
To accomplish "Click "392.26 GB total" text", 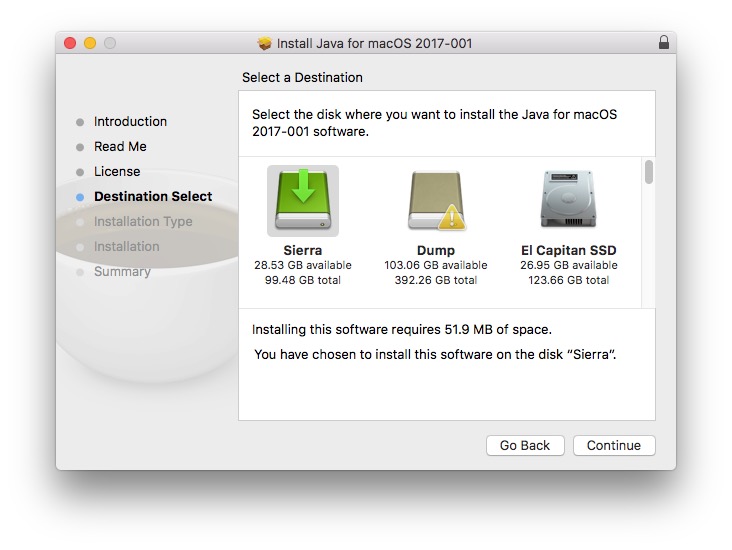I will pyautogui.click(x=436, y=280).
